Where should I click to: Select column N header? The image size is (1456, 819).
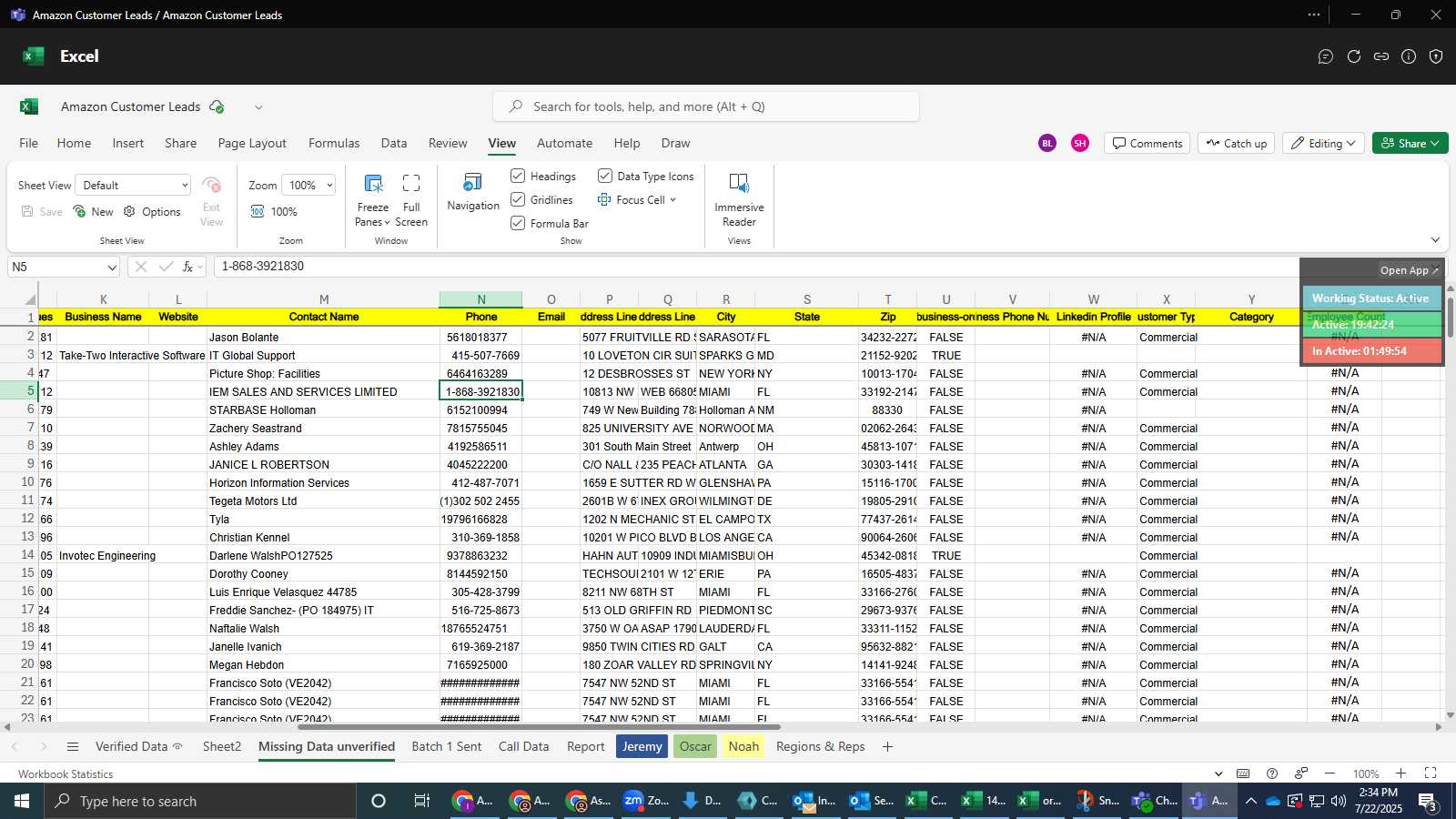coord(480,299)
